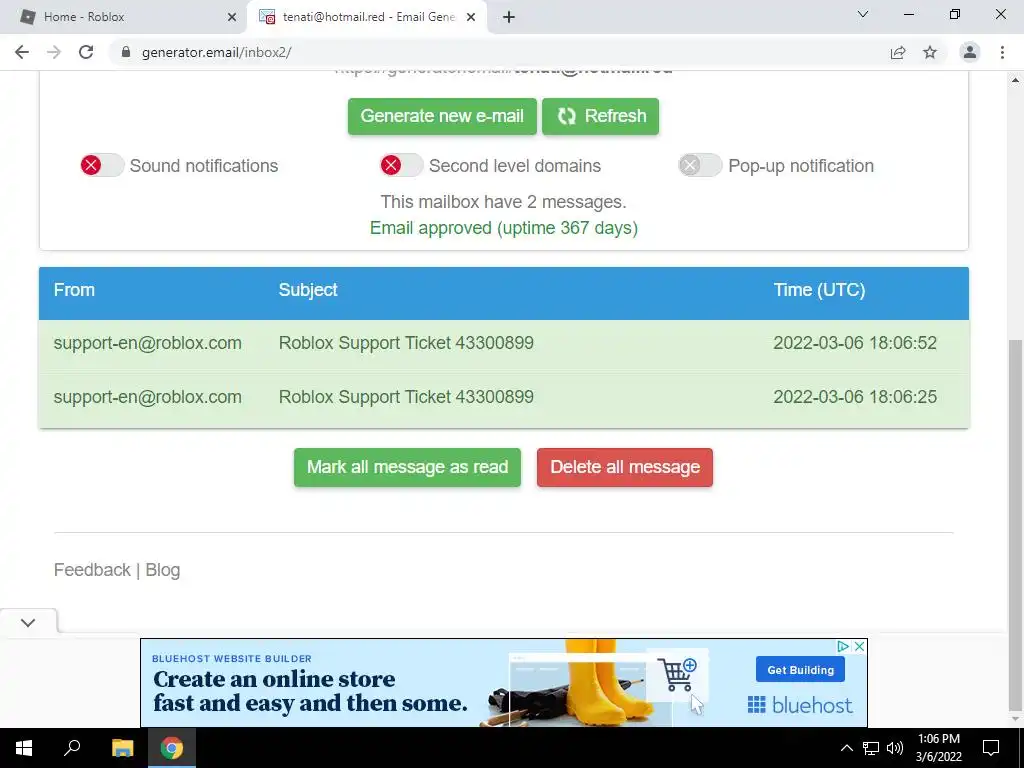Switch to the Home - Roblox tab

click(124, 17)
